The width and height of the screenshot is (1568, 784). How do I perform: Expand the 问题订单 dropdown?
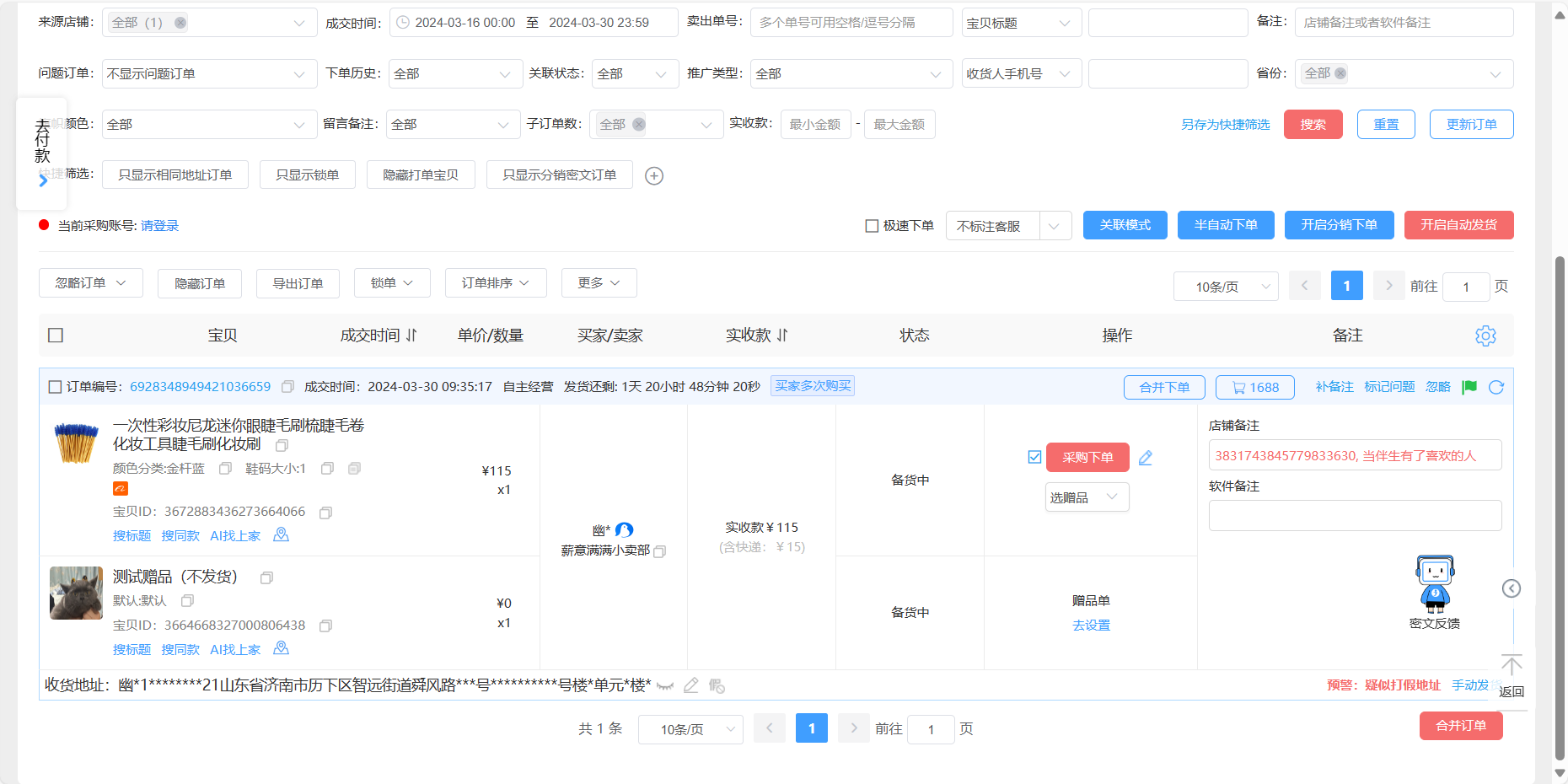tap(210, 74)
